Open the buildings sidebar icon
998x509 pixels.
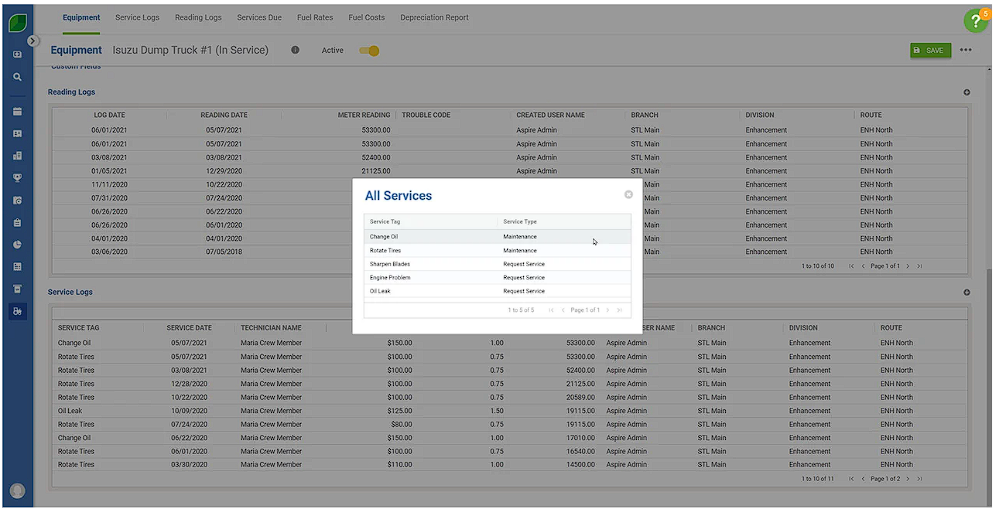[17, 156]
